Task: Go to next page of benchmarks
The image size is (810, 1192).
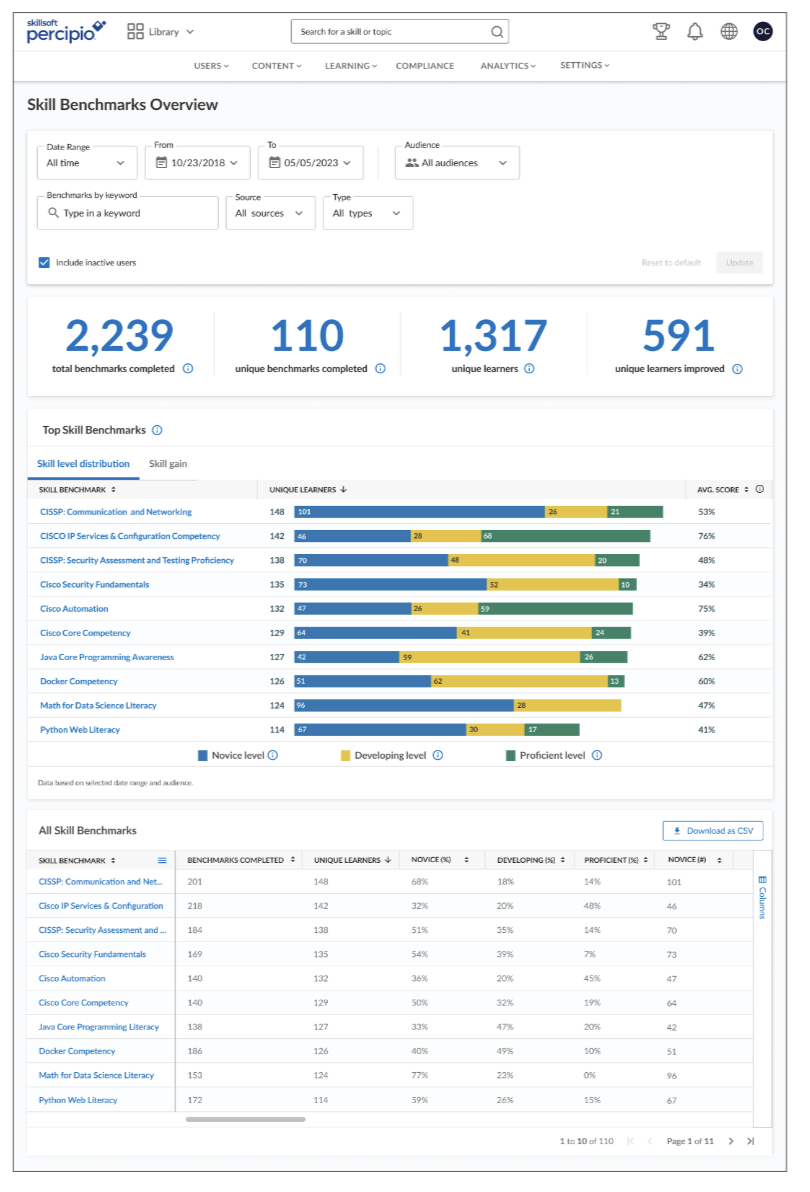Action: 731,1141
